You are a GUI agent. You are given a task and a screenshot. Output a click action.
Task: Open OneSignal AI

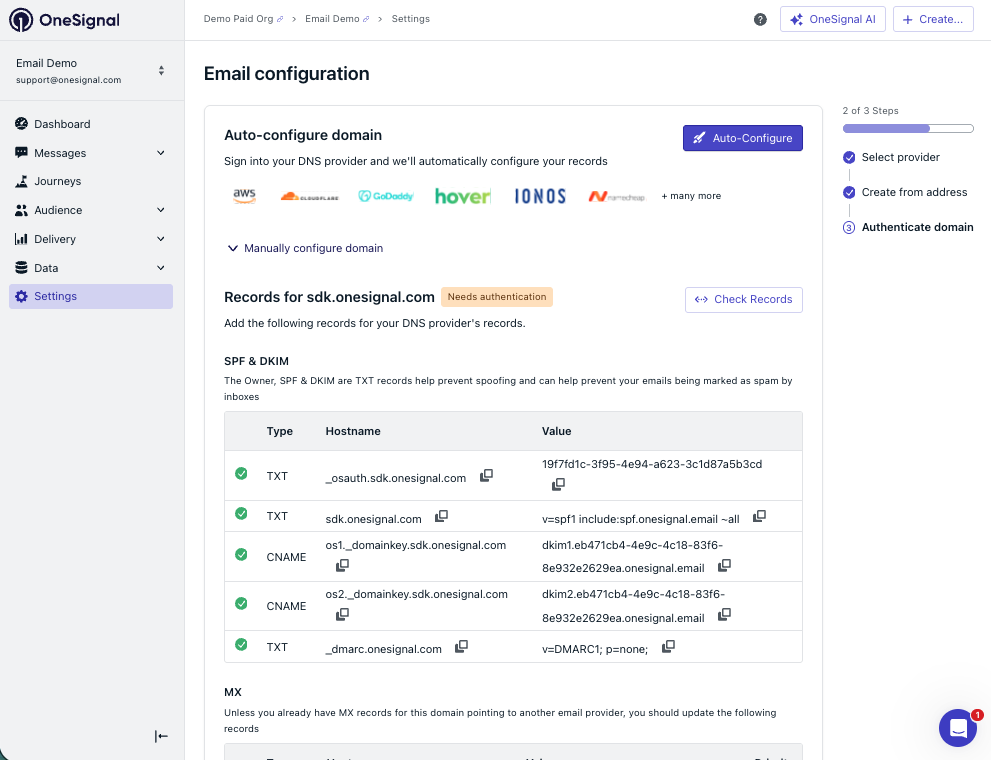click(833, 19)
